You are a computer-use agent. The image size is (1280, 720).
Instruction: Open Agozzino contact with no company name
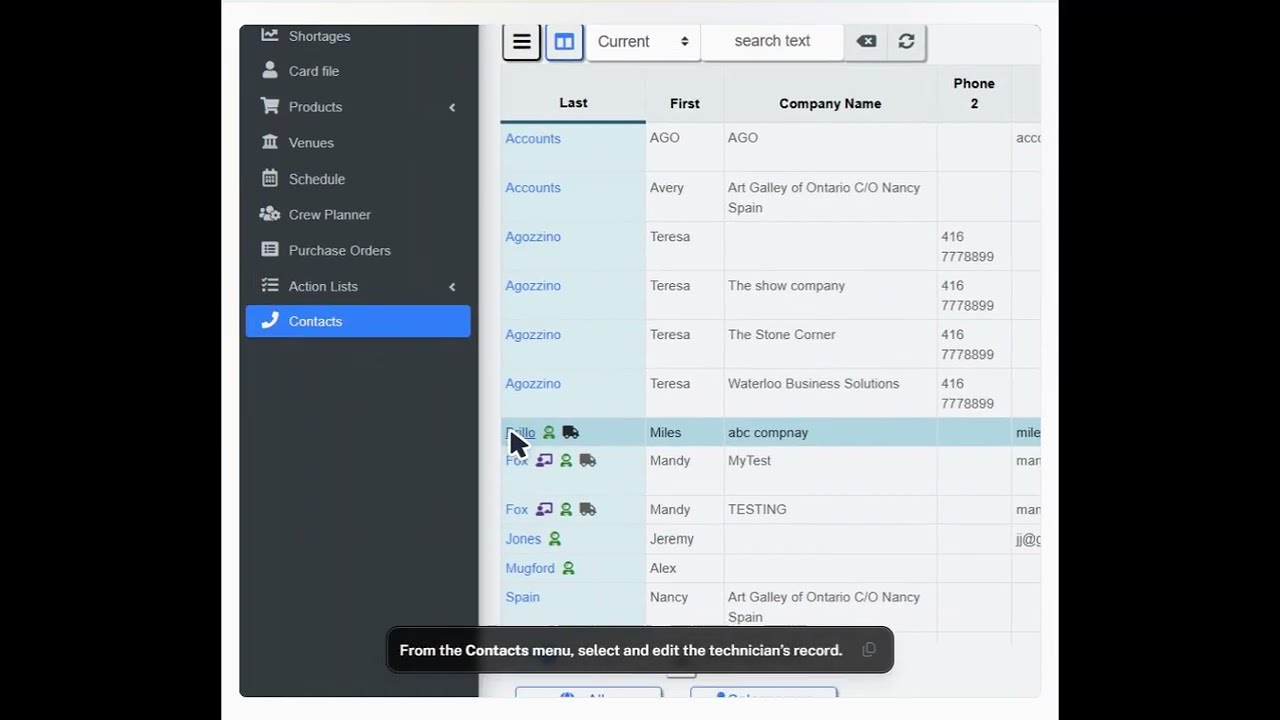point(533,237)
